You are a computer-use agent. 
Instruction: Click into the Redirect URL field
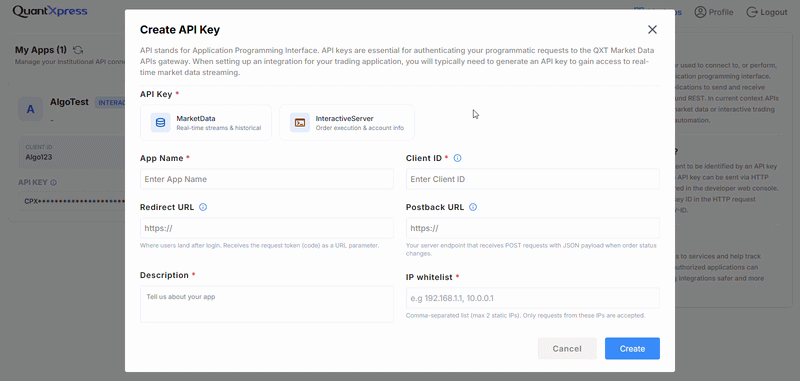267,228
